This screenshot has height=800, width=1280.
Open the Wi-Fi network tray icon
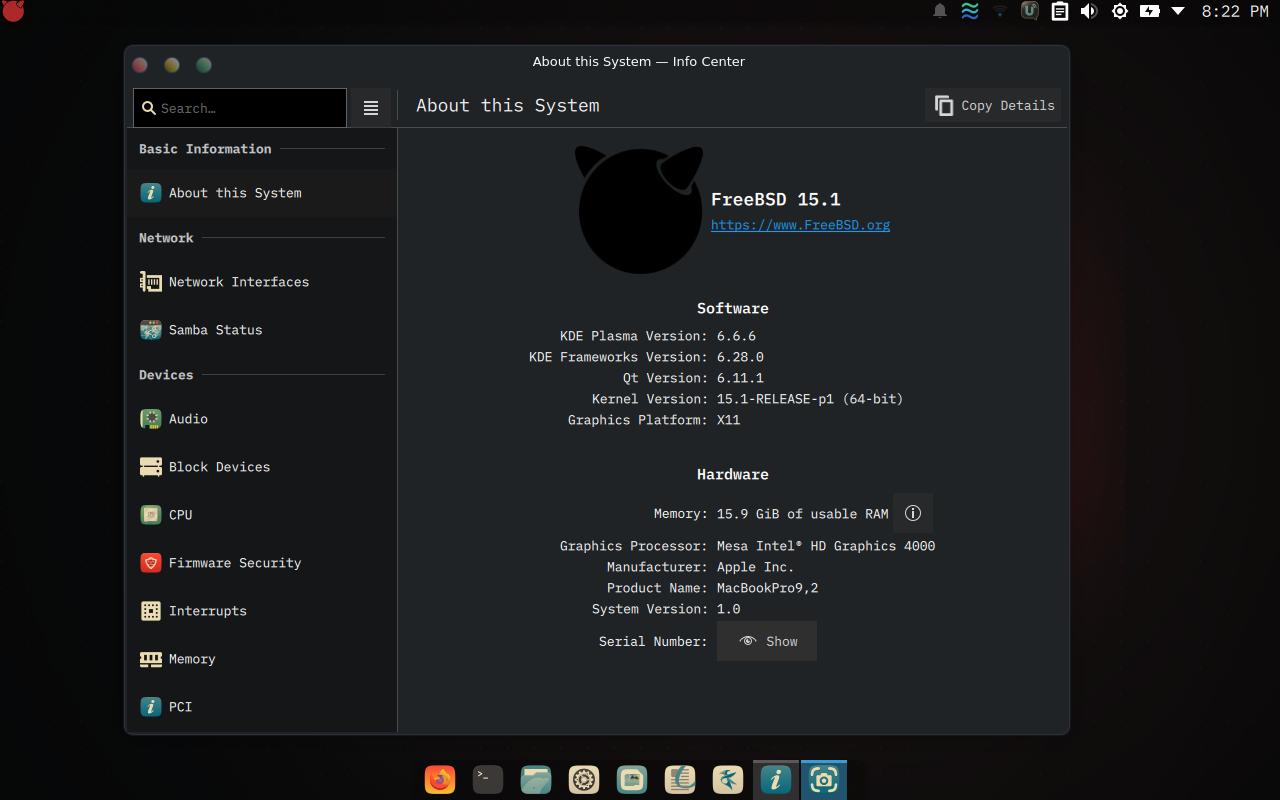1000,11
